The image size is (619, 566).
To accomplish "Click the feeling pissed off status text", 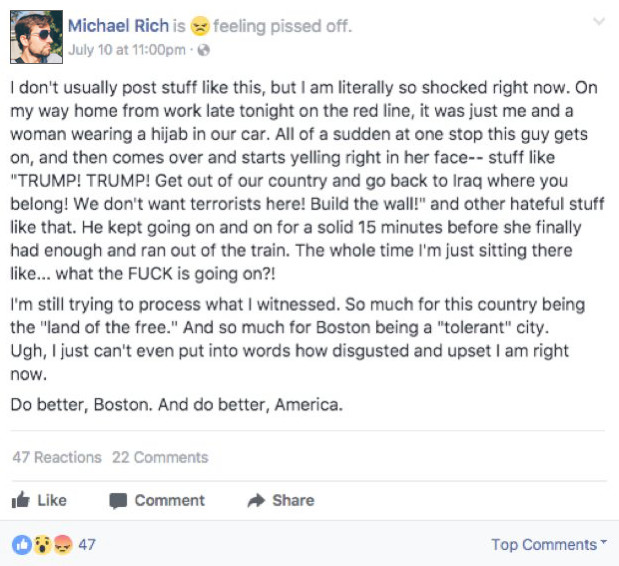I will coord(283,26).
